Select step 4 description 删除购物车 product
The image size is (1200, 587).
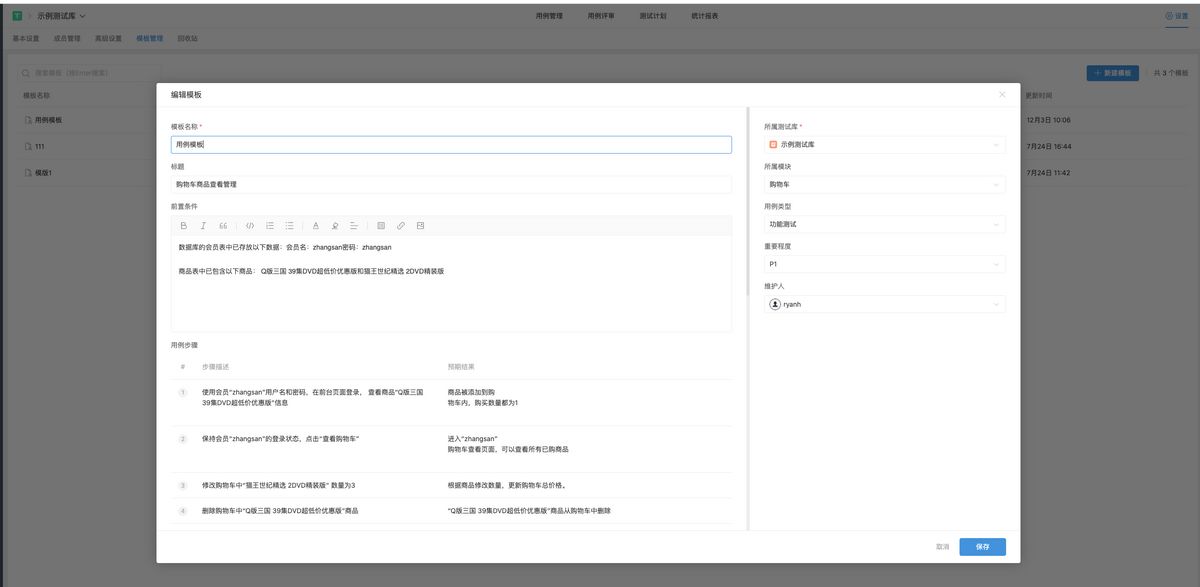[280, 511]
